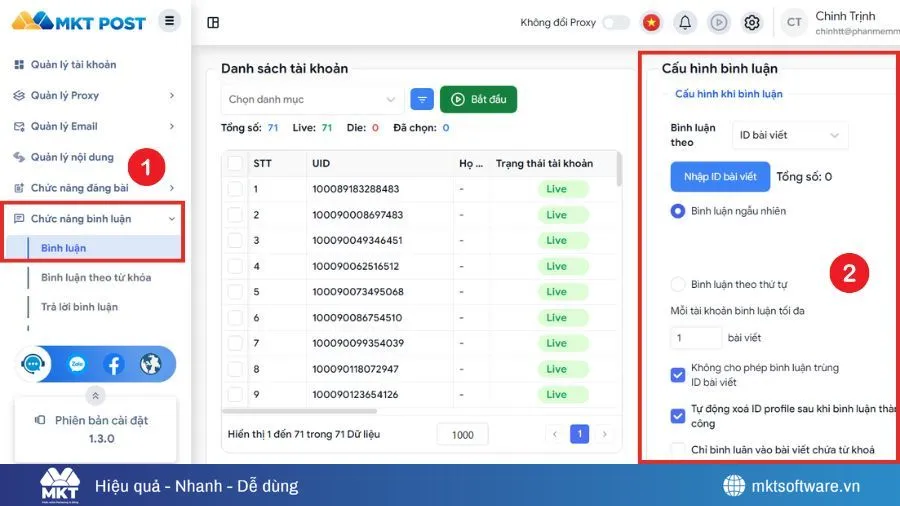Image resolution: width=900 pixels, height=506 pixels.
Task: Click the blue filter icon button
Action: tap(422, 99)
